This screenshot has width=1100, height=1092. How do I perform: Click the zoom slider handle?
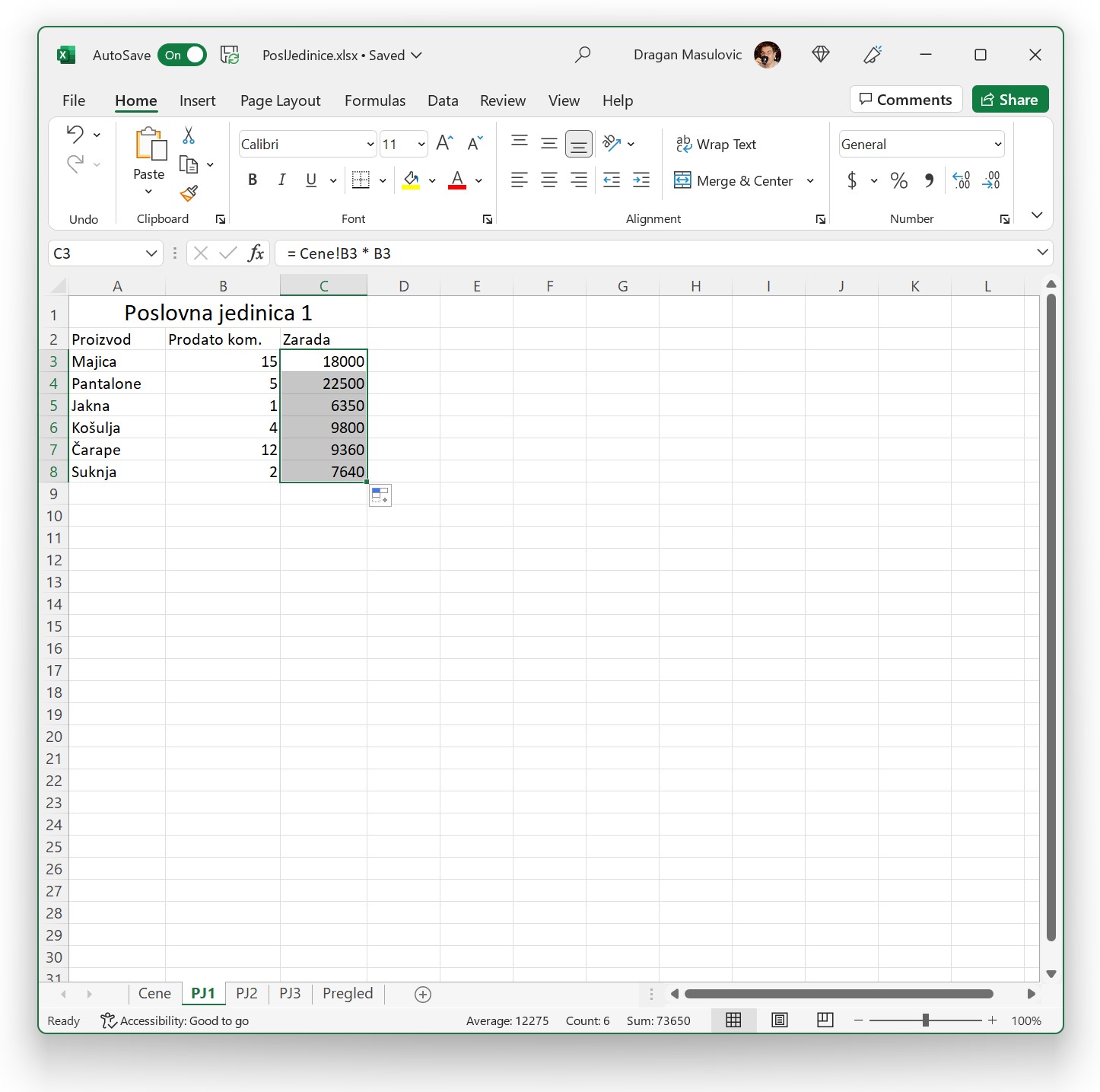[x=926, y=1020]
